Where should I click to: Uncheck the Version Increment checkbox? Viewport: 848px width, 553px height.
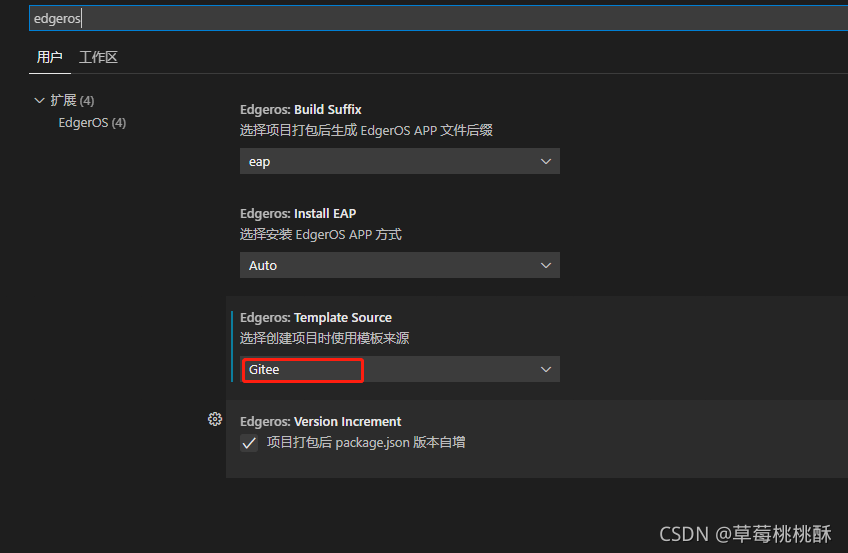(249, 443)
